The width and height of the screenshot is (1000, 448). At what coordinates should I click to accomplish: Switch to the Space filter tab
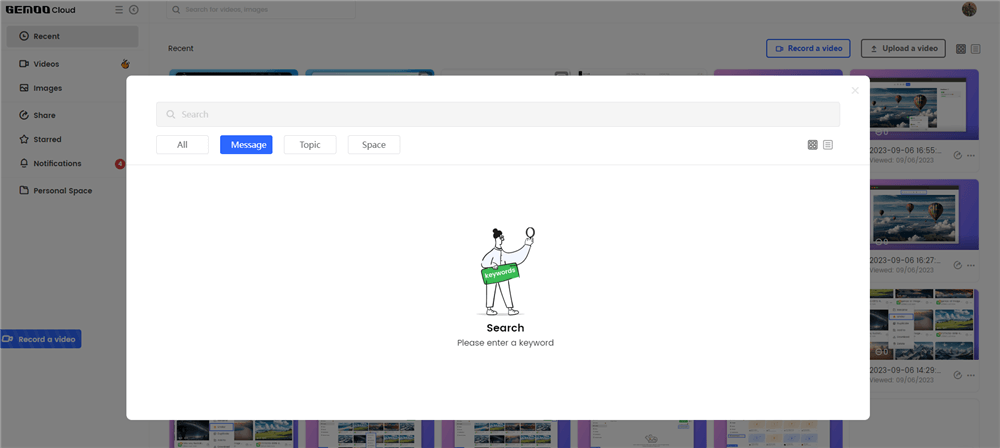[374, 145]
